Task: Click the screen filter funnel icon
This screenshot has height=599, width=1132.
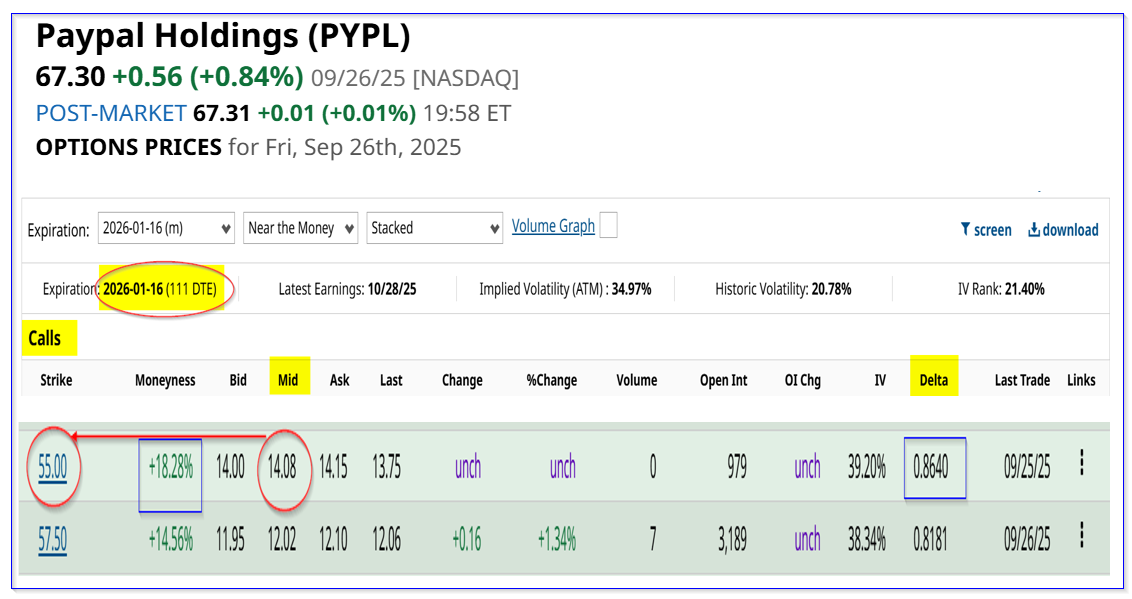Action: (x=965, y=229)
